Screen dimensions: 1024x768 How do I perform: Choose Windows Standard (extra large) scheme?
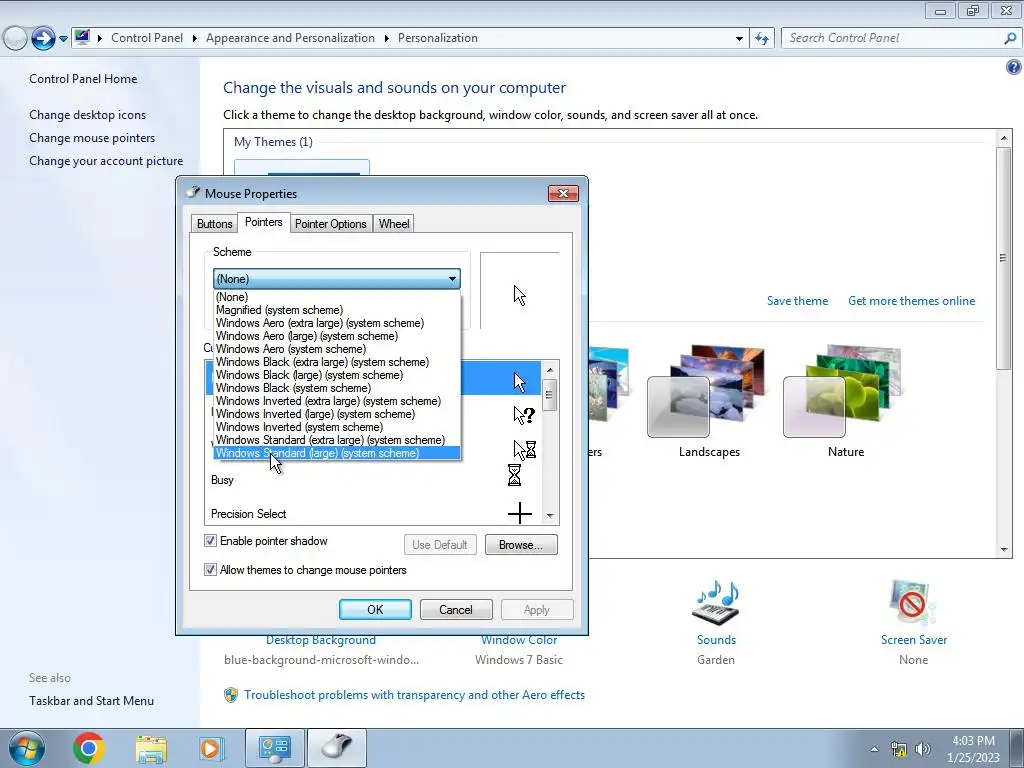click(x=337, y=440)
